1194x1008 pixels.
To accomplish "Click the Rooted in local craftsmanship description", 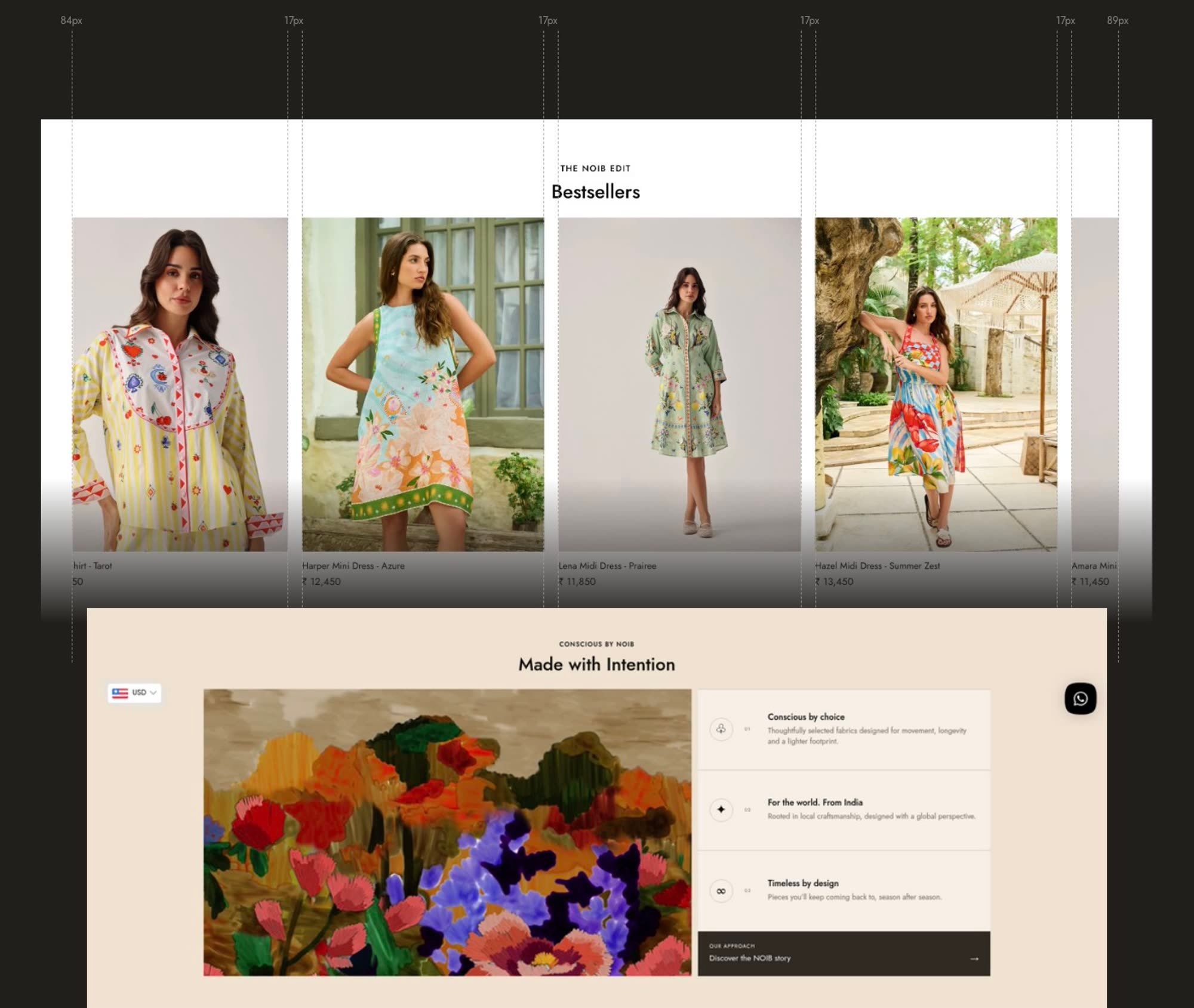I will [871, 816].
